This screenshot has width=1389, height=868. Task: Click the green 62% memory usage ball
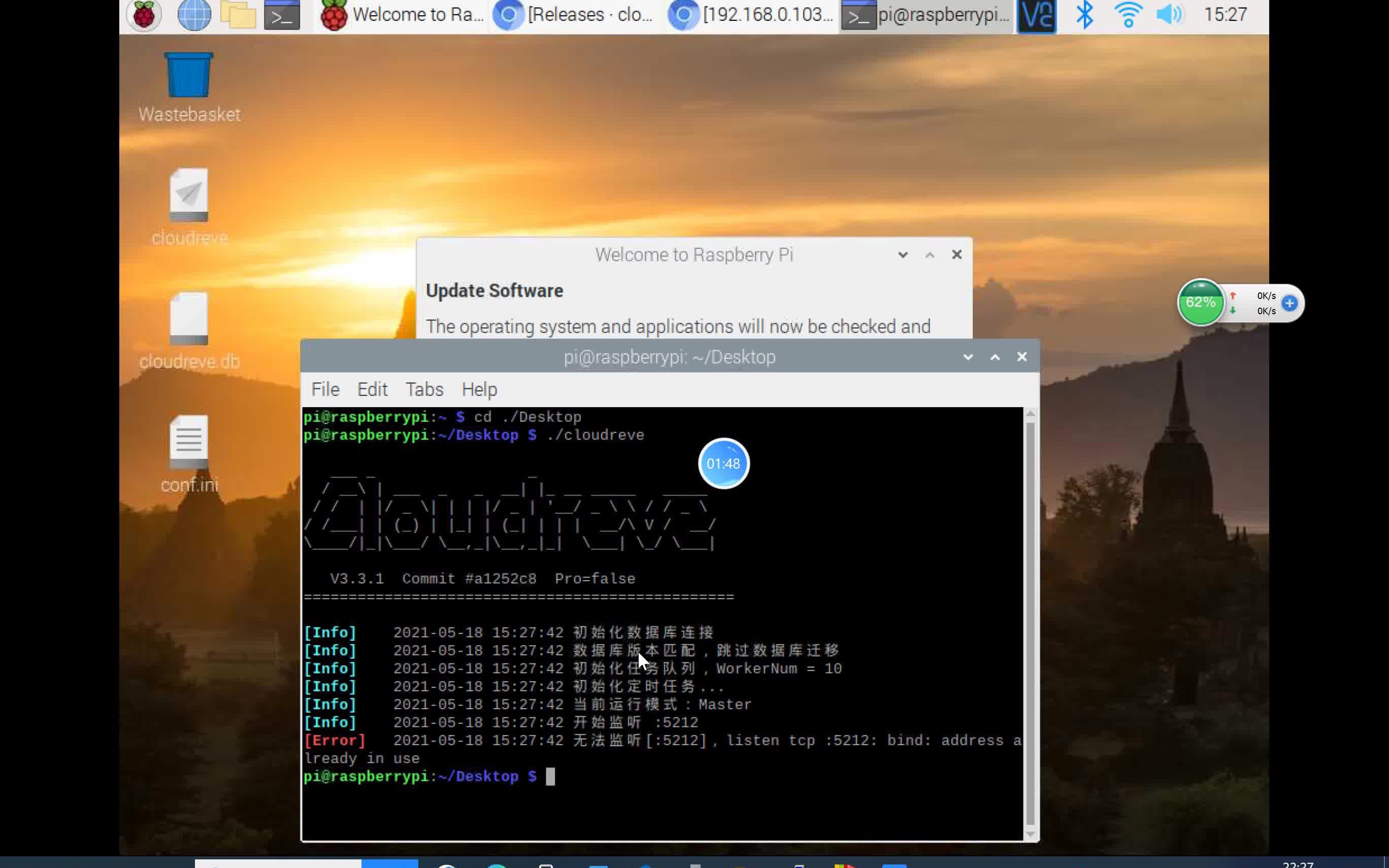[1200, 303]
